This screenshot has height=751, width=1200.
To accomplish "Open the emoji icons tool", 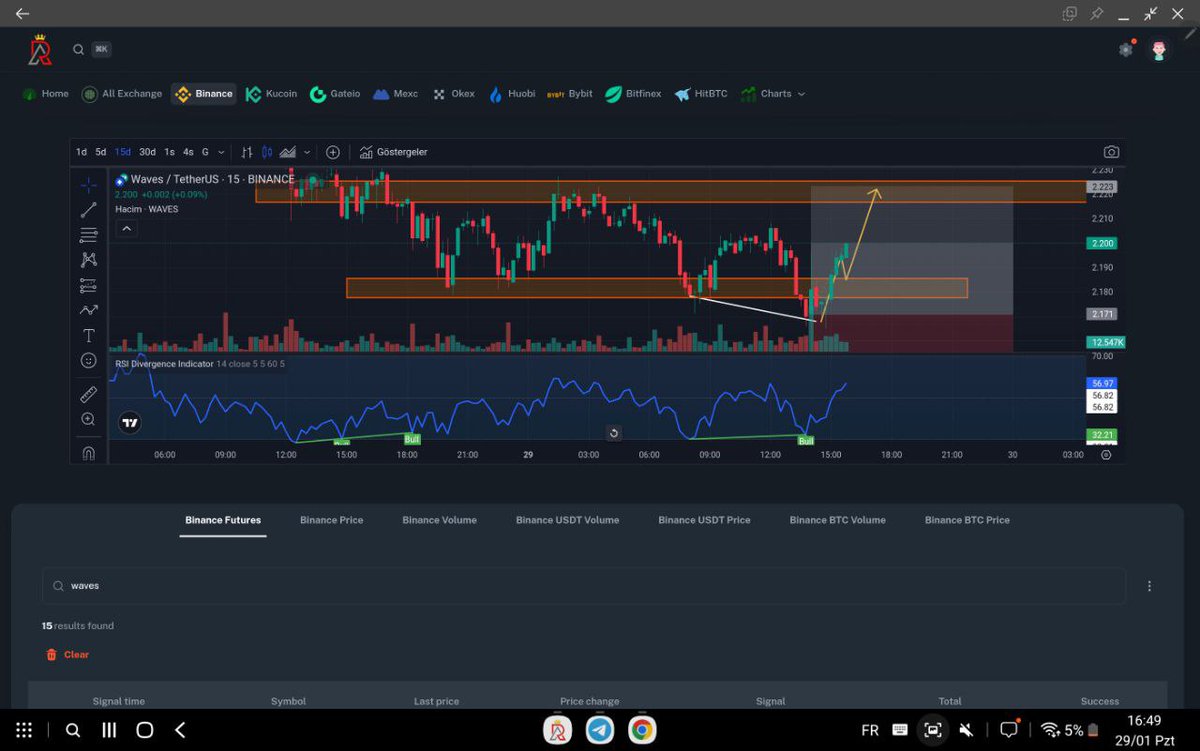I will pos(89,361).
